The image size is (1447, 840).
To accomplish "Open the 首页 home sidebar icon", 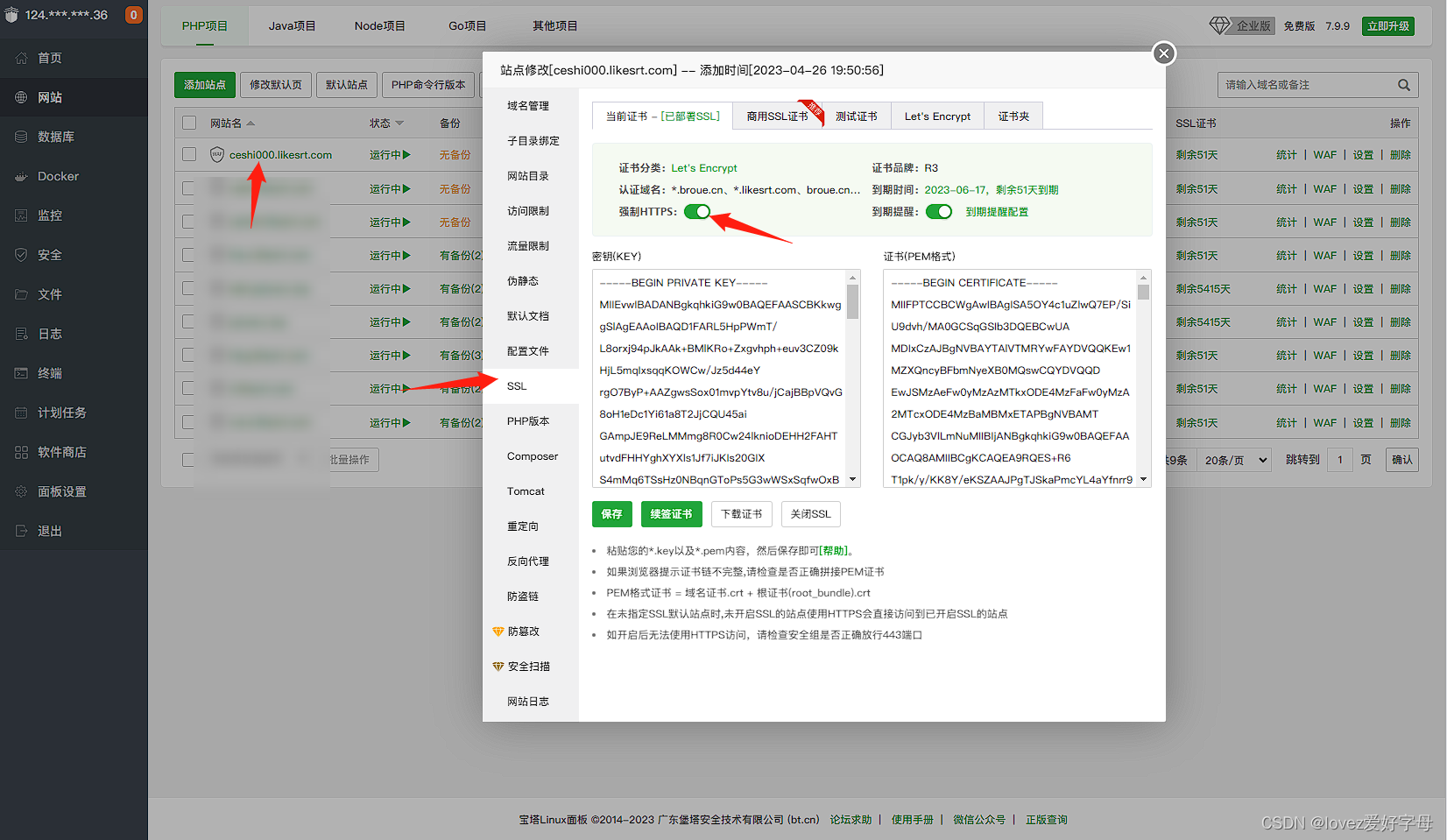I will (x=21, y=58).
